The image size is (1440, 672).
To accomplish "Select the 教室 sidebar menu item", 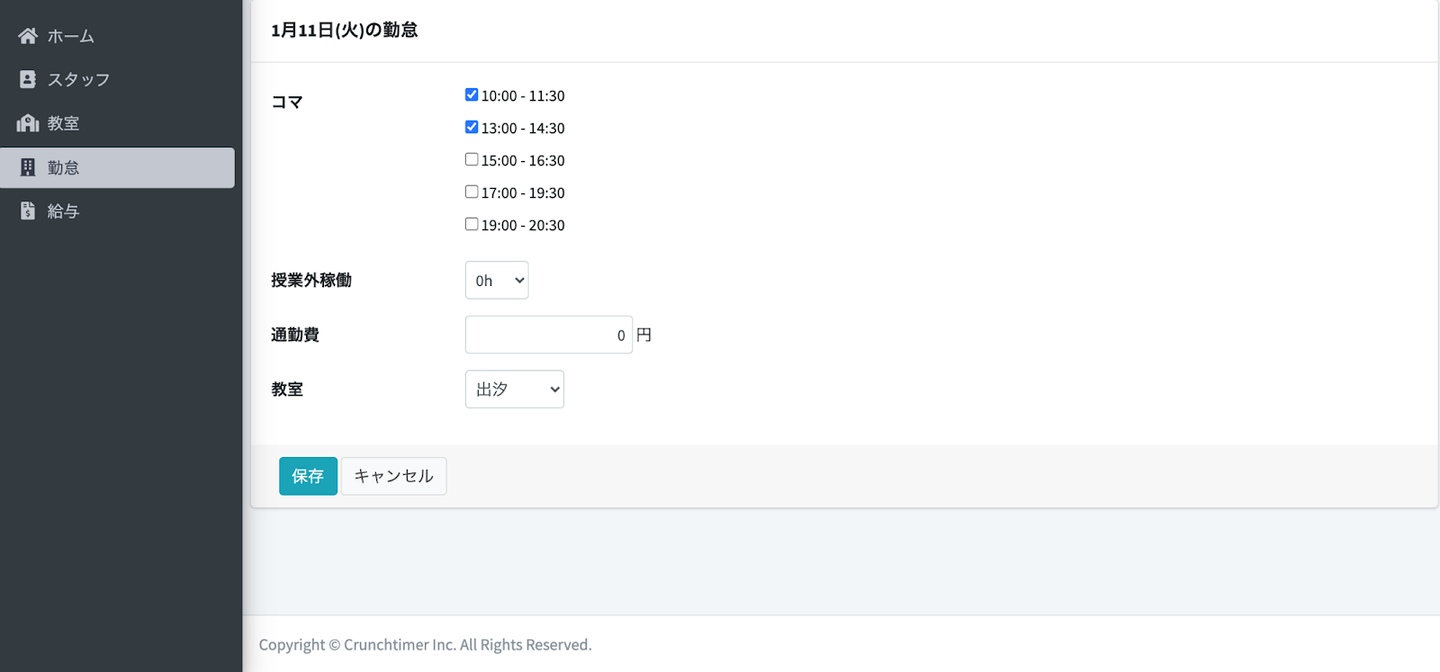I will [x=63, y=124].
